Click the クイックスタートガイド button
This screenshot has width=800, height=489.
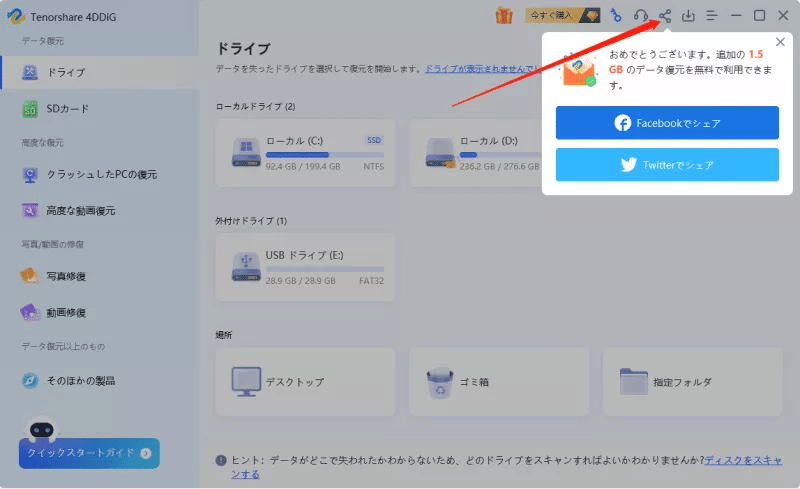[89, 453]
